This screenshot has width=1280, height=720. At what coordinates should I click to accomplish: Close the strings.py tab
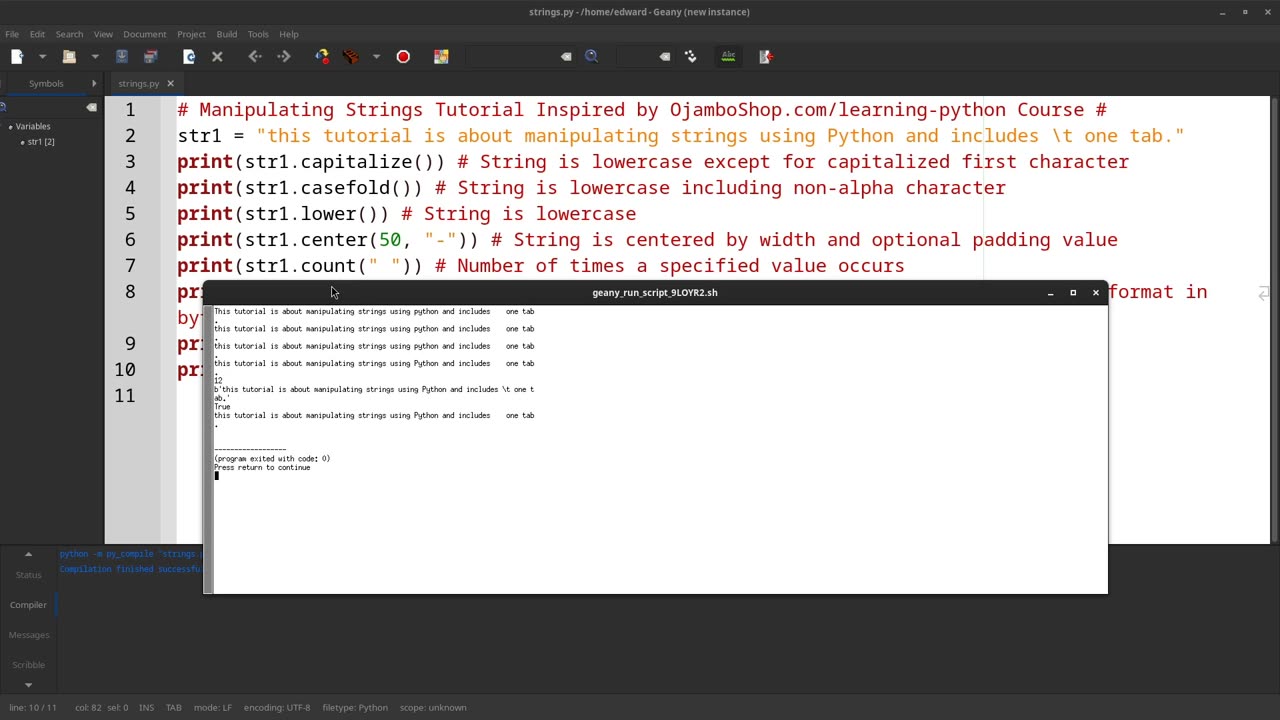pos(170,84)
